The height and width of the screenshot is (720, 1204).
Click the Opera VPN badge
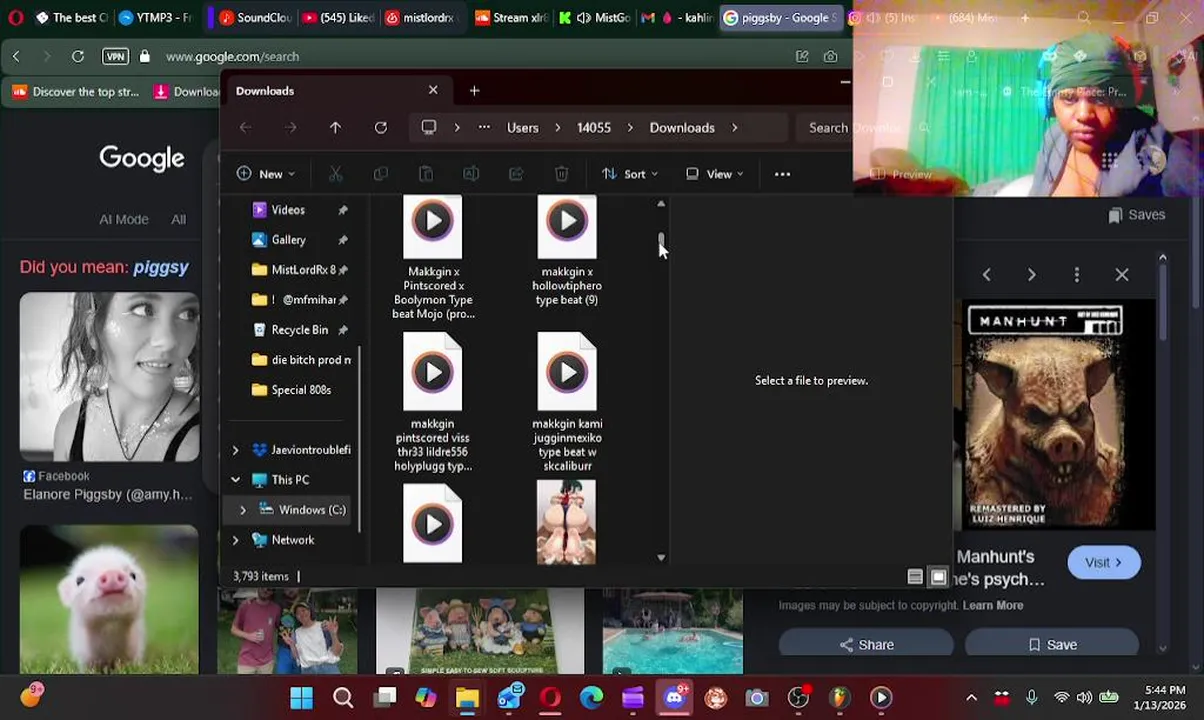pyautogui.click(x=116, y=56)
